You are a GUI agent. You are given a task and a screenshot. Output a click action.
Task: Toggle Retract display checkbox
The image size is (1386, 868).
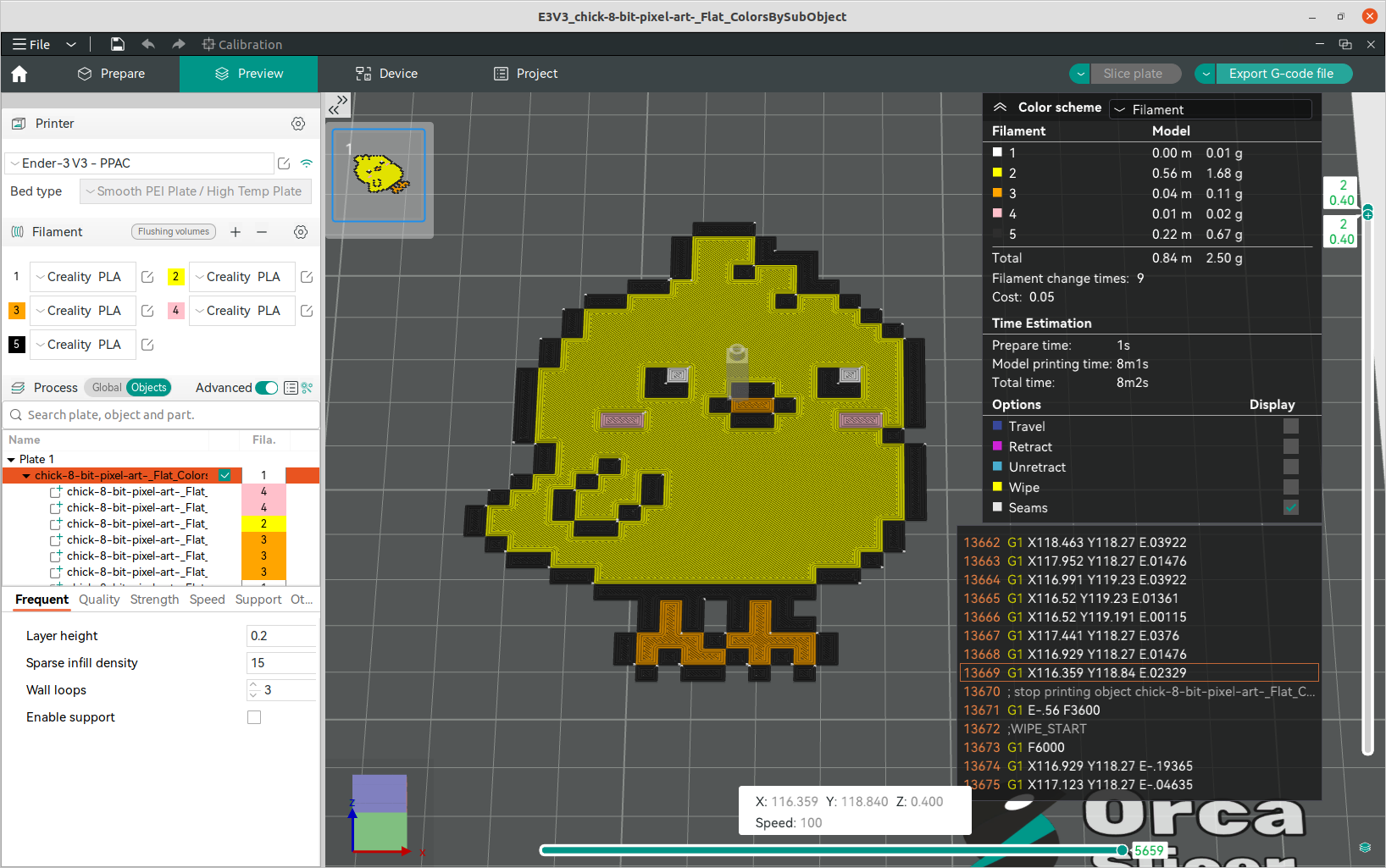1291,446
